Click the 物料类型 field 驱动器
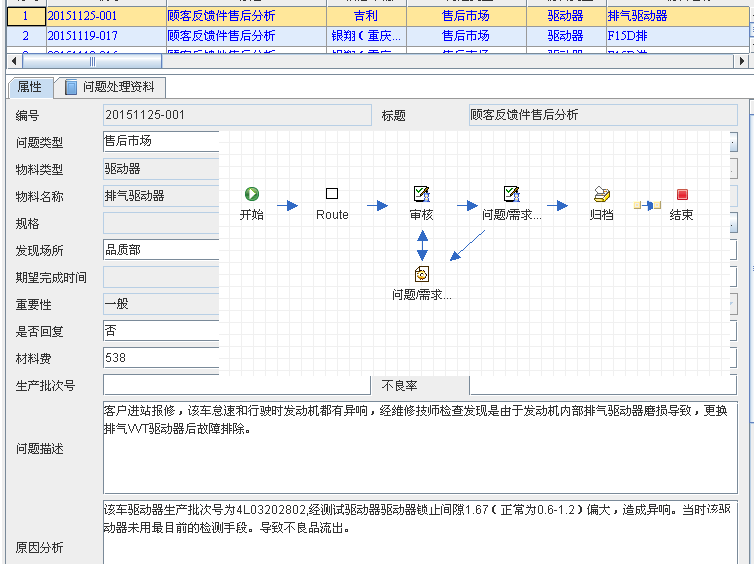 click(161, 169)
